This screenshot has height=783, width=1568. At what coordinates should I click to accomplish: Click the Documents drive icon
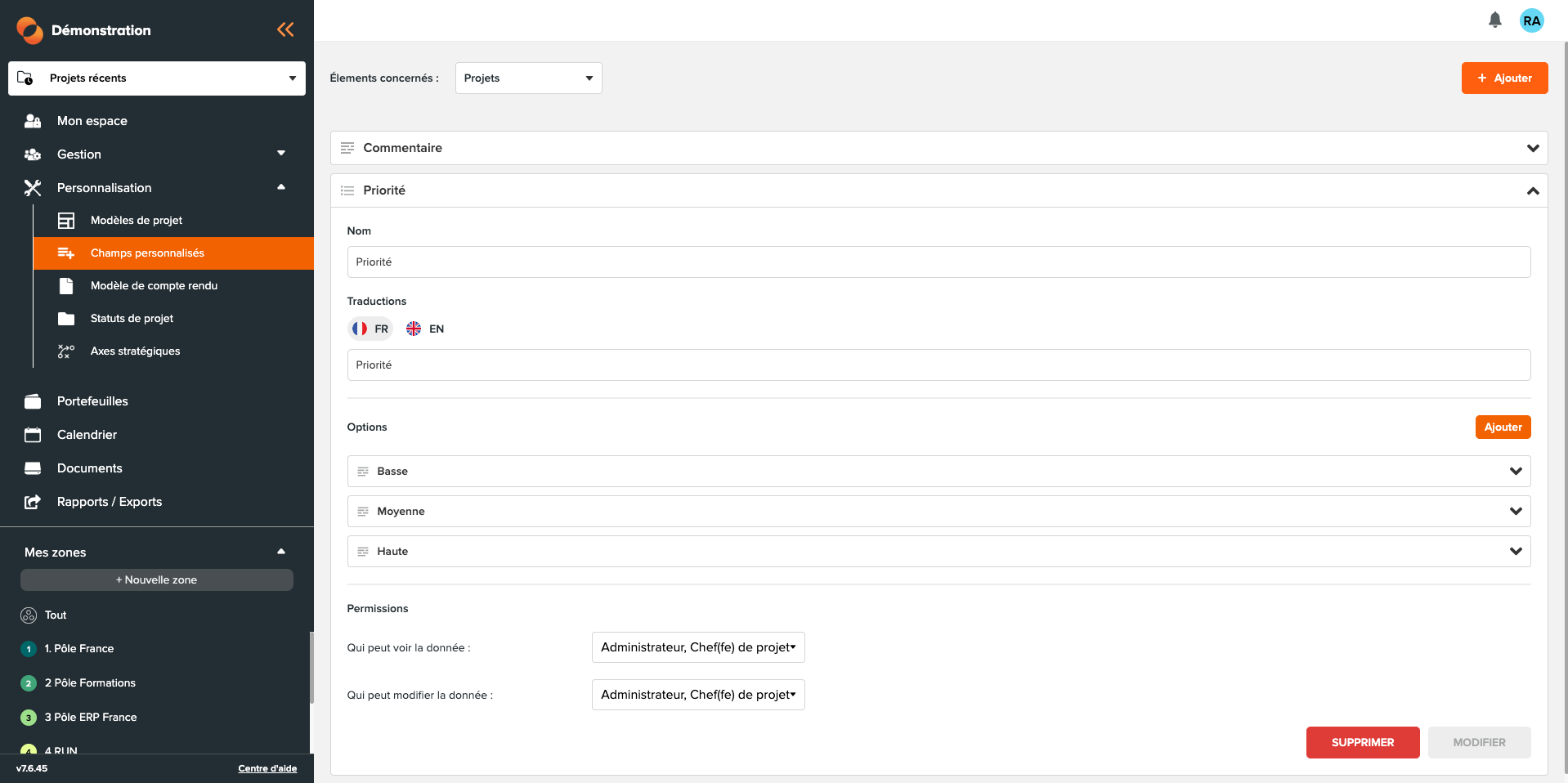(x=33, y=468)
